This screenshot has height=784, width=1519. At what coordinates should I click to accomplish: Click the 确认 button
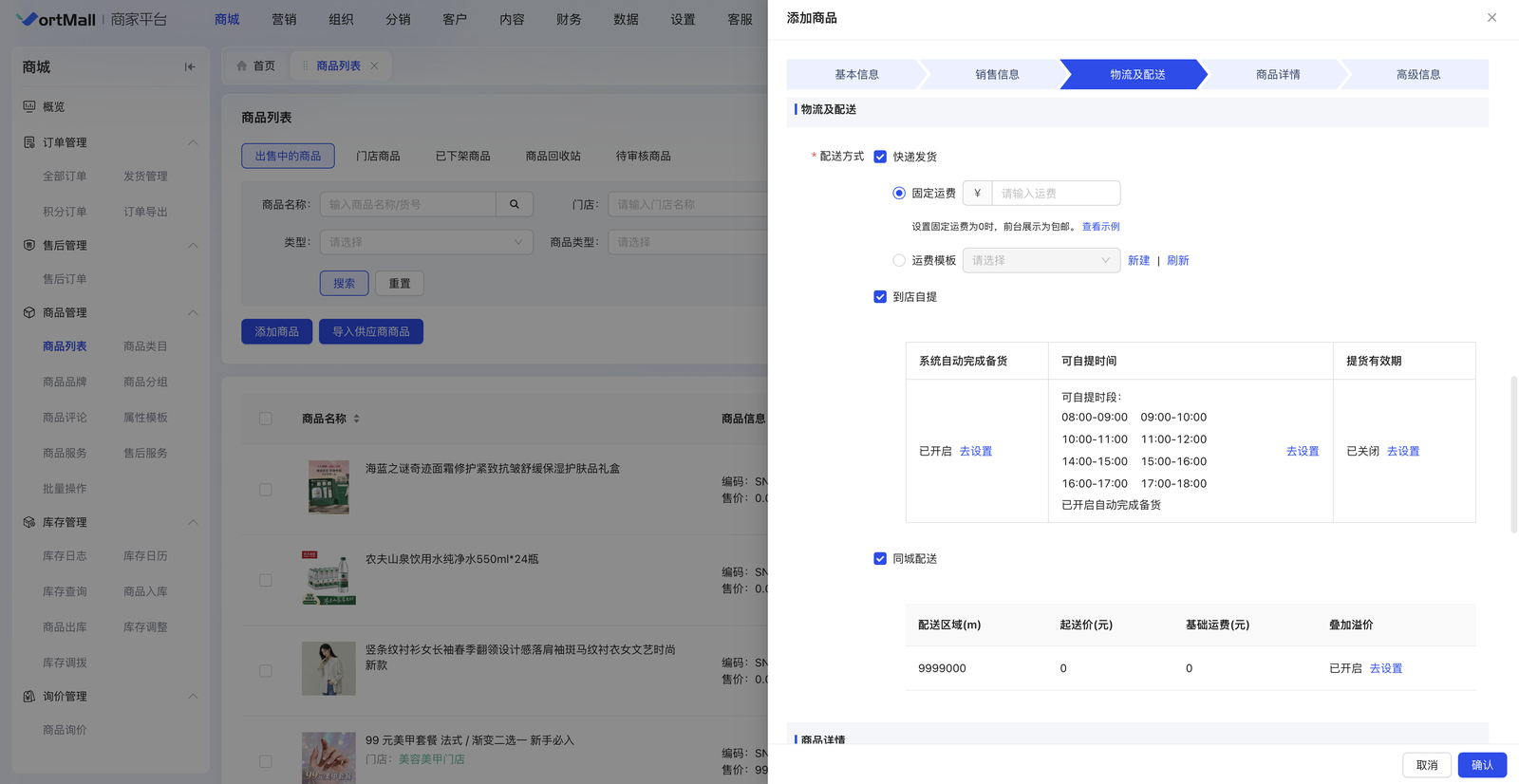[1481, 765]
